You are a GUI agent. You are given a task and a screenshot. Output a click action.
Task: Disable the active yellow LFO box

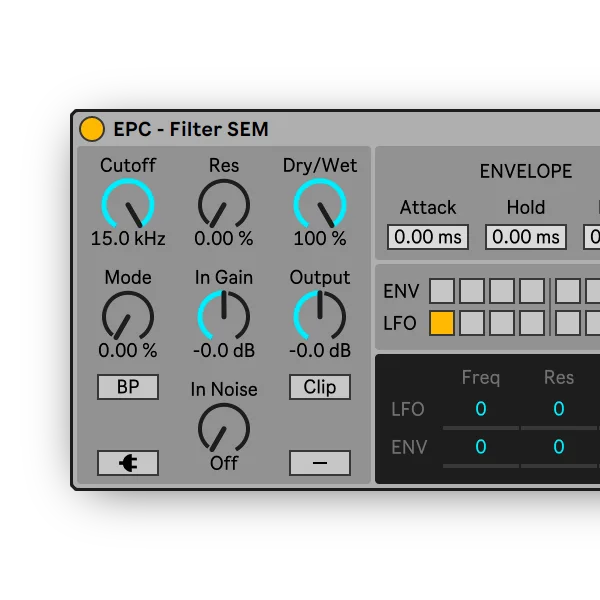click(x=442, y=323)
